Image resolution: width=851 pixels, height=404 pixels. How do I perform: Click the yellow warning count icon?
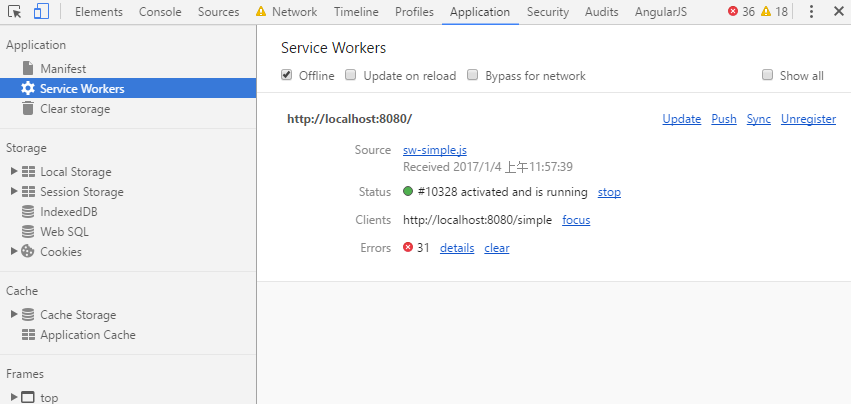click(x=766, y=11)
